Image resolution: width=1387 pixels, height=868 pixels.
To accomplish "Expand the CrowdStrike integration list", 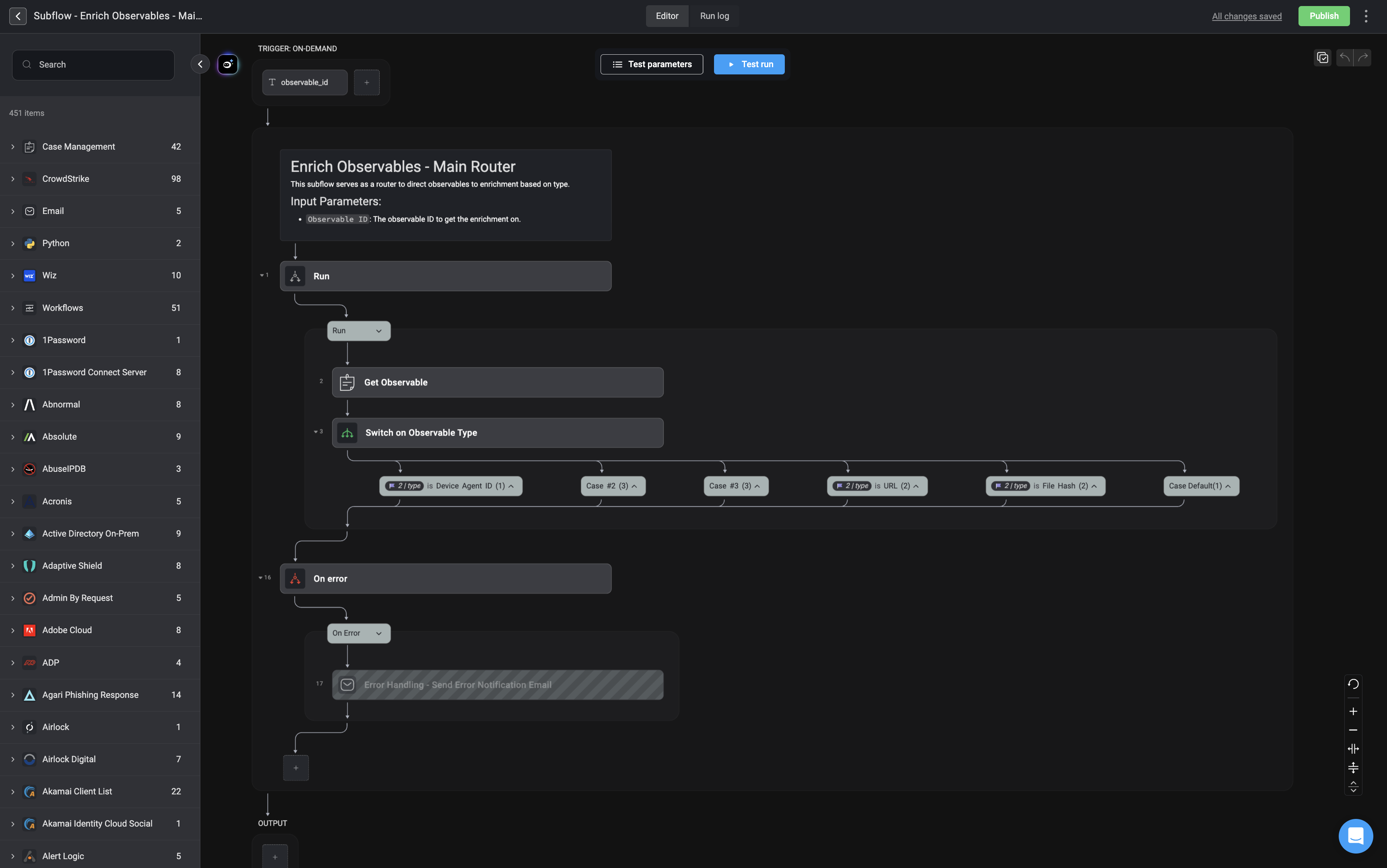I will [12, 179].
